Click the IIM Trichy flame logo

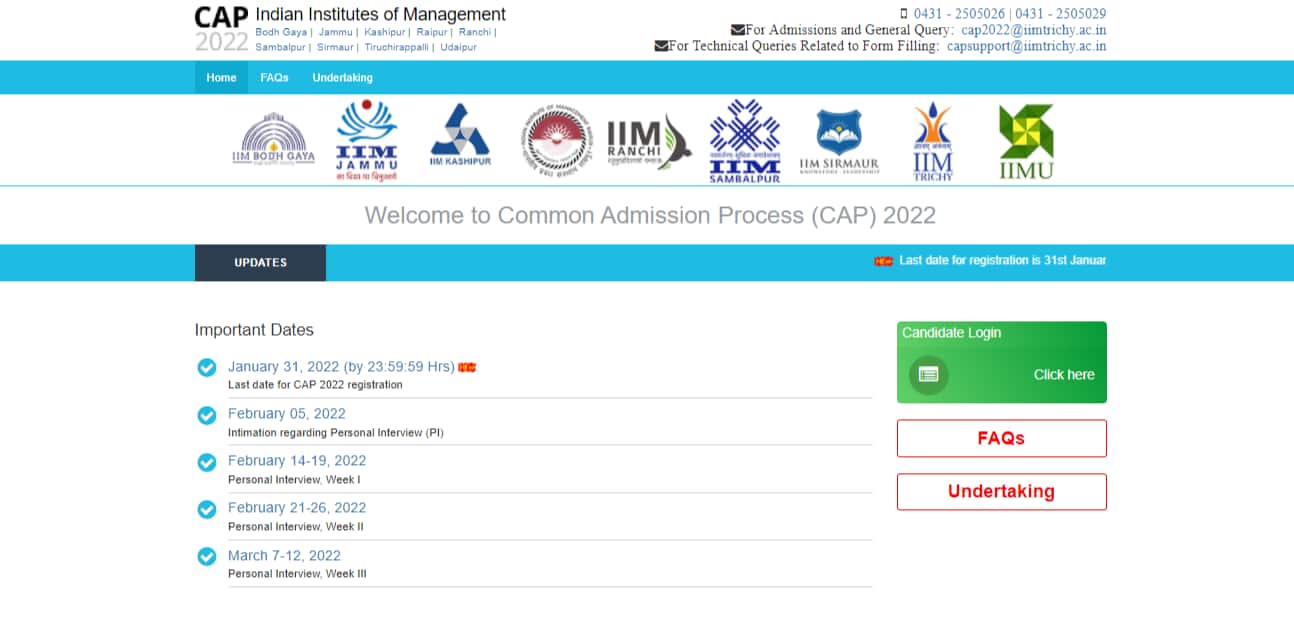[932, 138]
